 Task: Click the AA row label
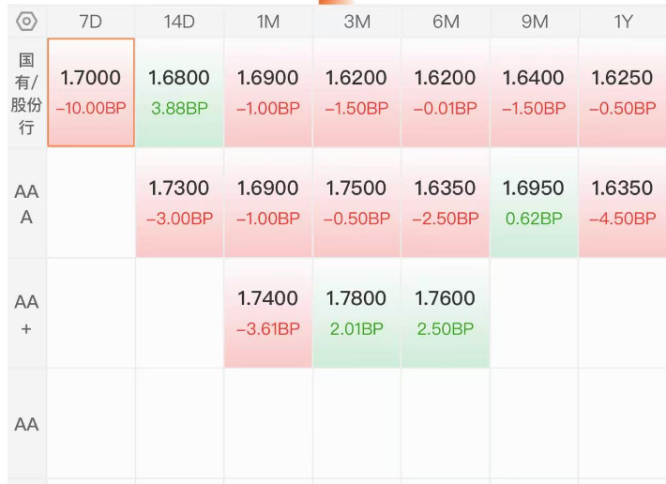point(26,424)
